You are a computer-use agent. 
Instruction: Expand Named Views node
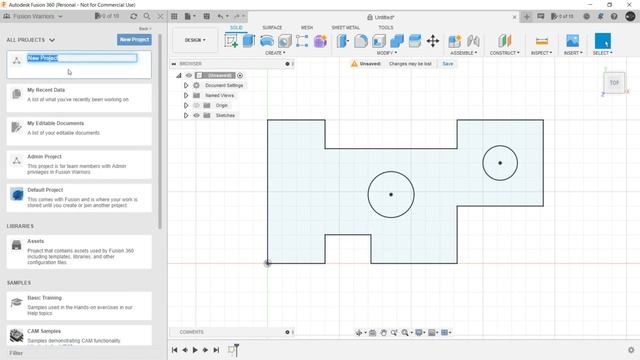pyautogui.click(x=186, y=96)
